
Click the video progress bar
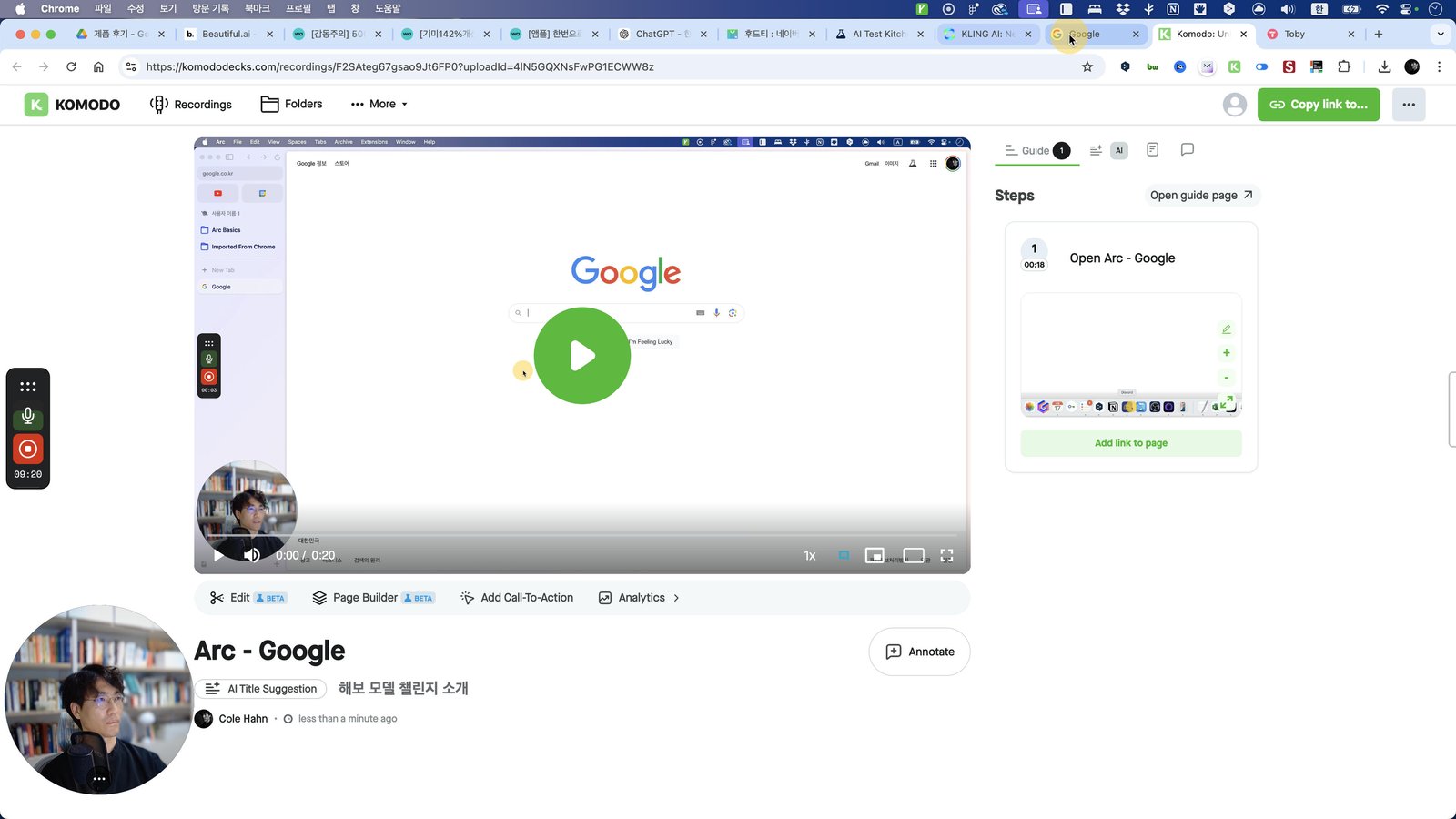coord(582,534)
